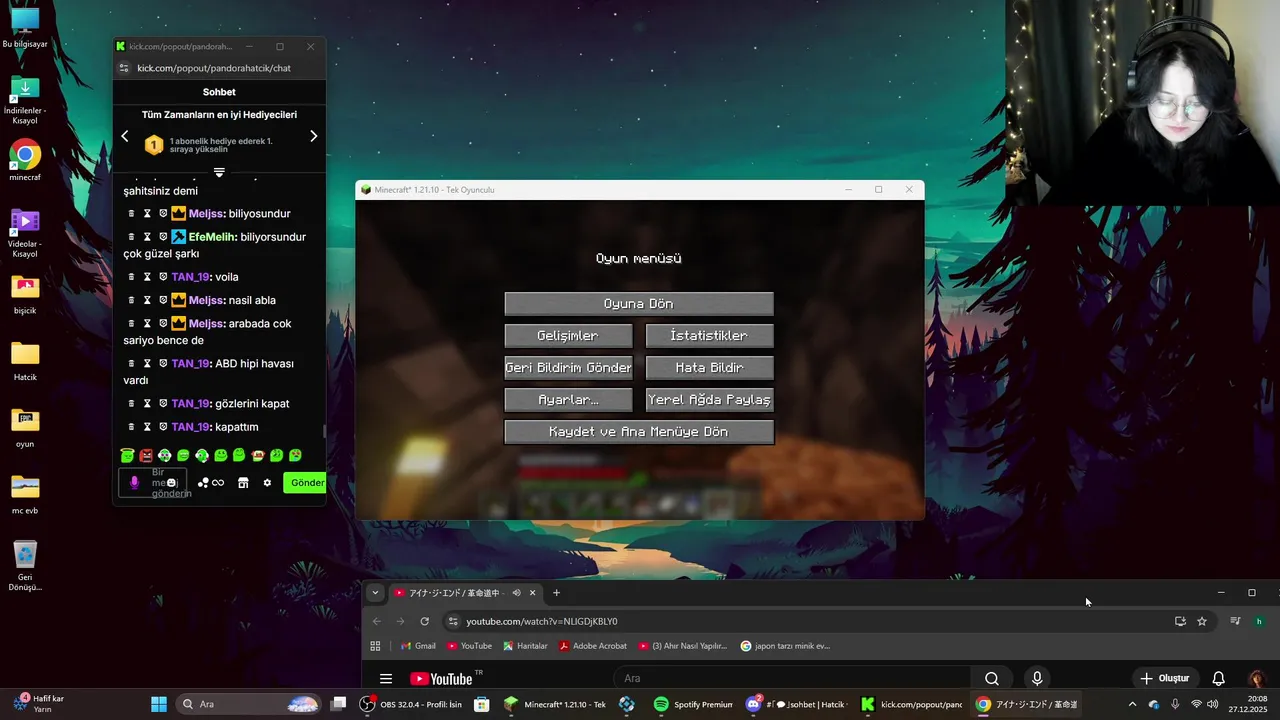Open YouTube notifications bell
1280x720 pixels.
[x=1218, y=679]
